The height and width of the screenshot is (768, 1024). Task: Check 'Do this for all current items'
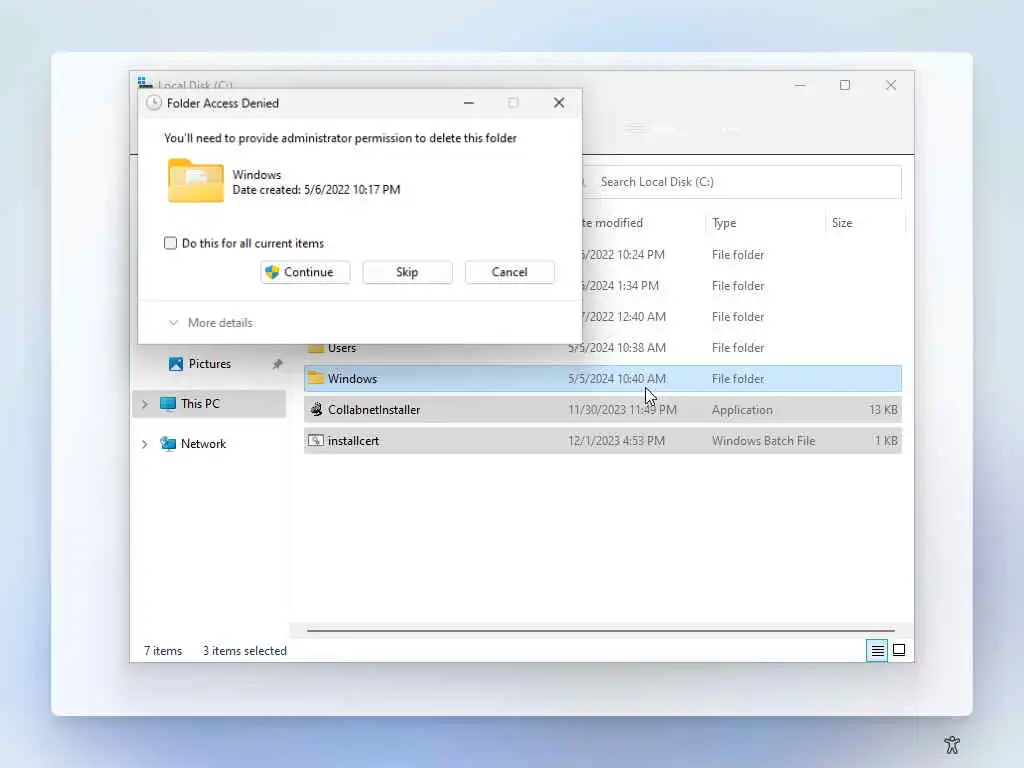(170, 243)
